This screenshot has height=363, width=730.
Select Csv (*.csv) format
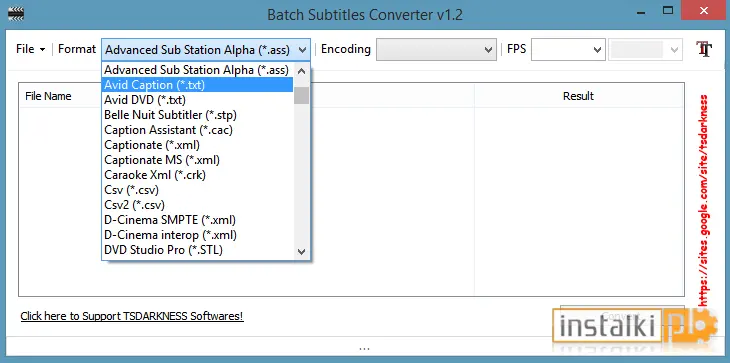[197, 190]
